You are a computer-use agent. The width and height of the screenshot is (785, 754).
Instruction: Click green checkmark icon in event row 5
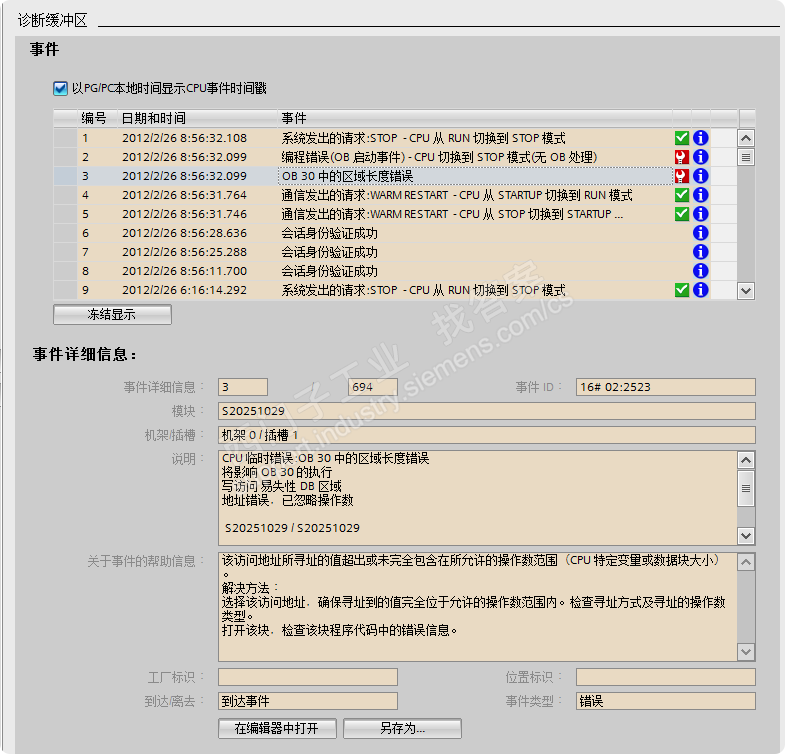(681, 214)
